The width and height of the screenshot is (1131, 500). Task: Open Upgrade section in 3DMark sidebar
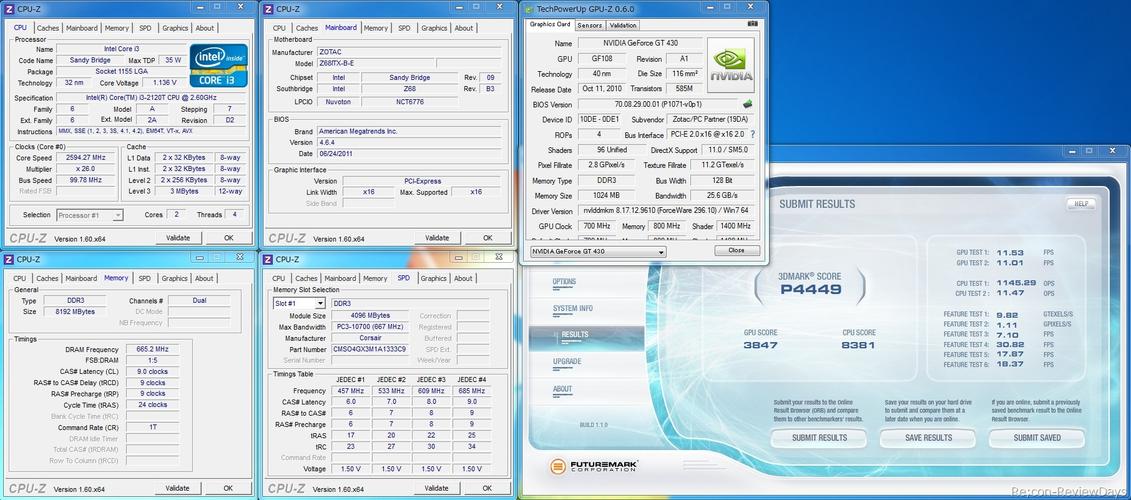tap(567, 361)
